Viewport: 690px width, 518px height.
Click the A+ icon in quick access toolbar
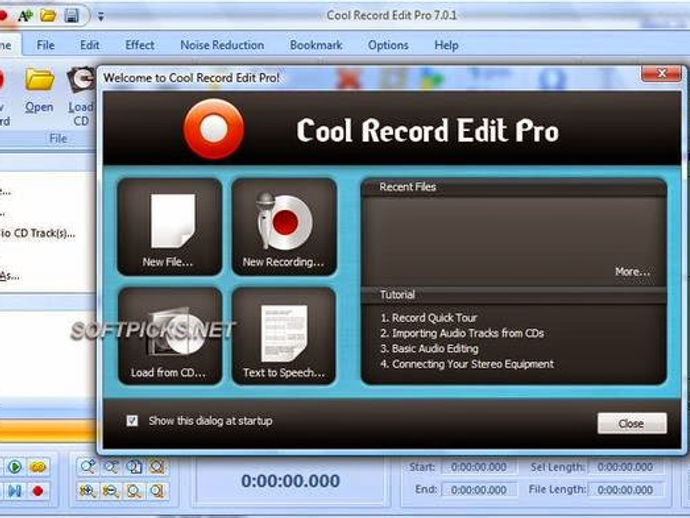click(x=25, y=16)
